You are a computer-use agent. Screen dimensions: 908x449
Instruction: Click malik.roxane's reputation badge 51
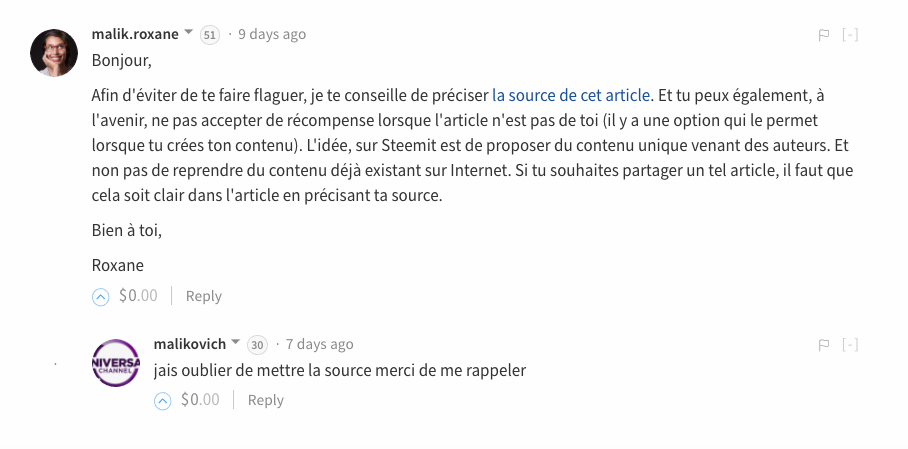210,35
